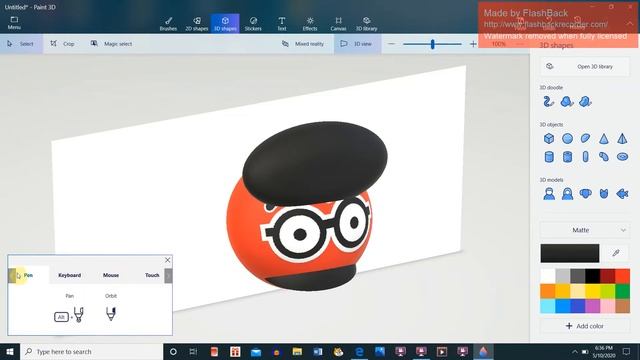Close the controls help popup
The height and width of the screenshot is (360, 640).
tap(167, 260)
